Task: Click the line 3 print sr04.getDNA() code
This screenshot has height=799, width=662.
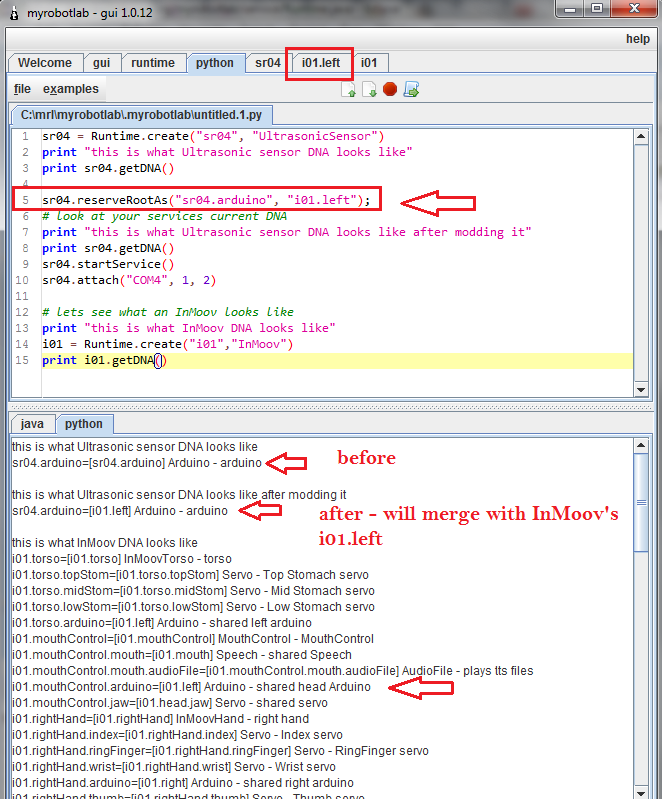Action: [x=108, y=168]
